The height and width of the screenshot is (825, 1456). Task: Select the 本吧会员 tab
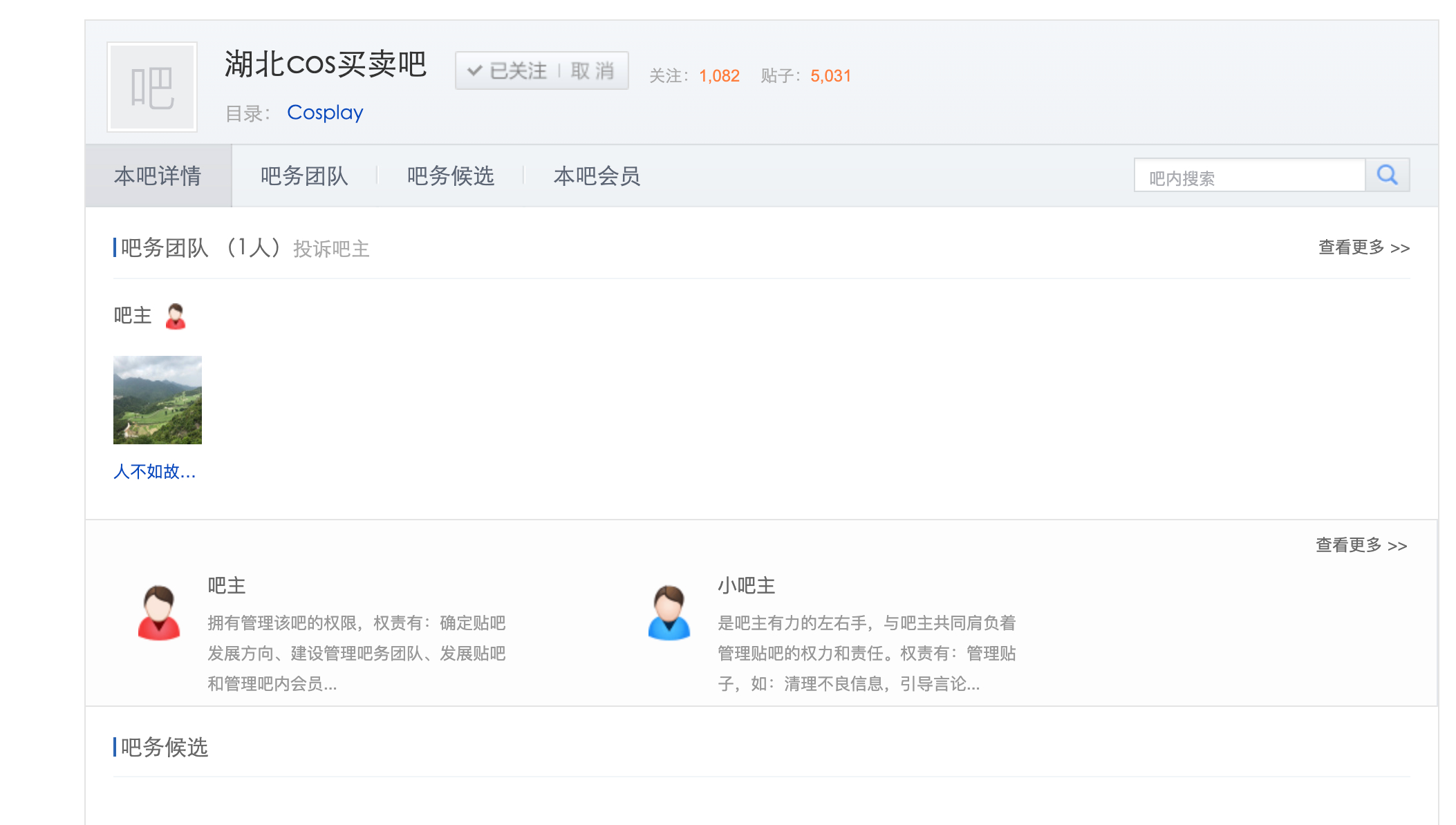[597, 176]
